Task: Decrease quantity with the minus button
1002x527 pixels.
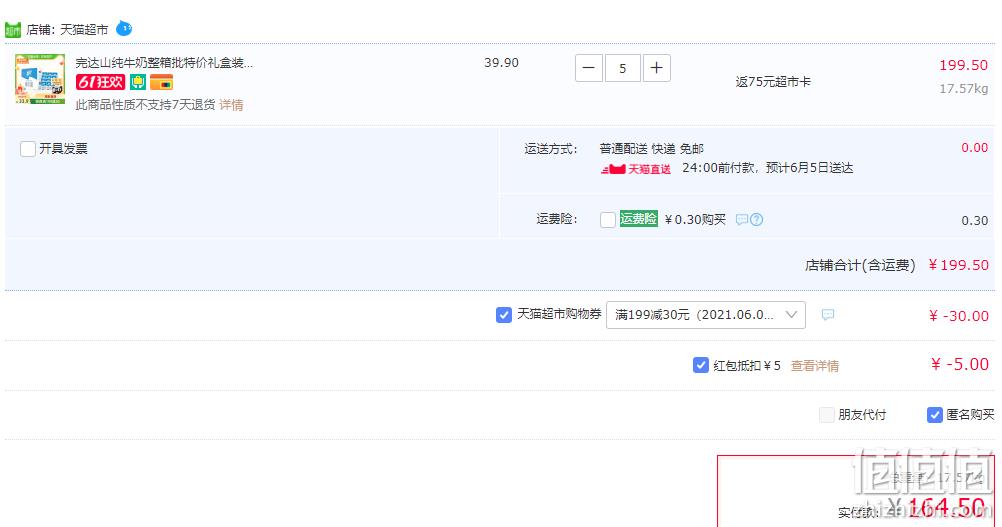Action: (x=589, y=68)
